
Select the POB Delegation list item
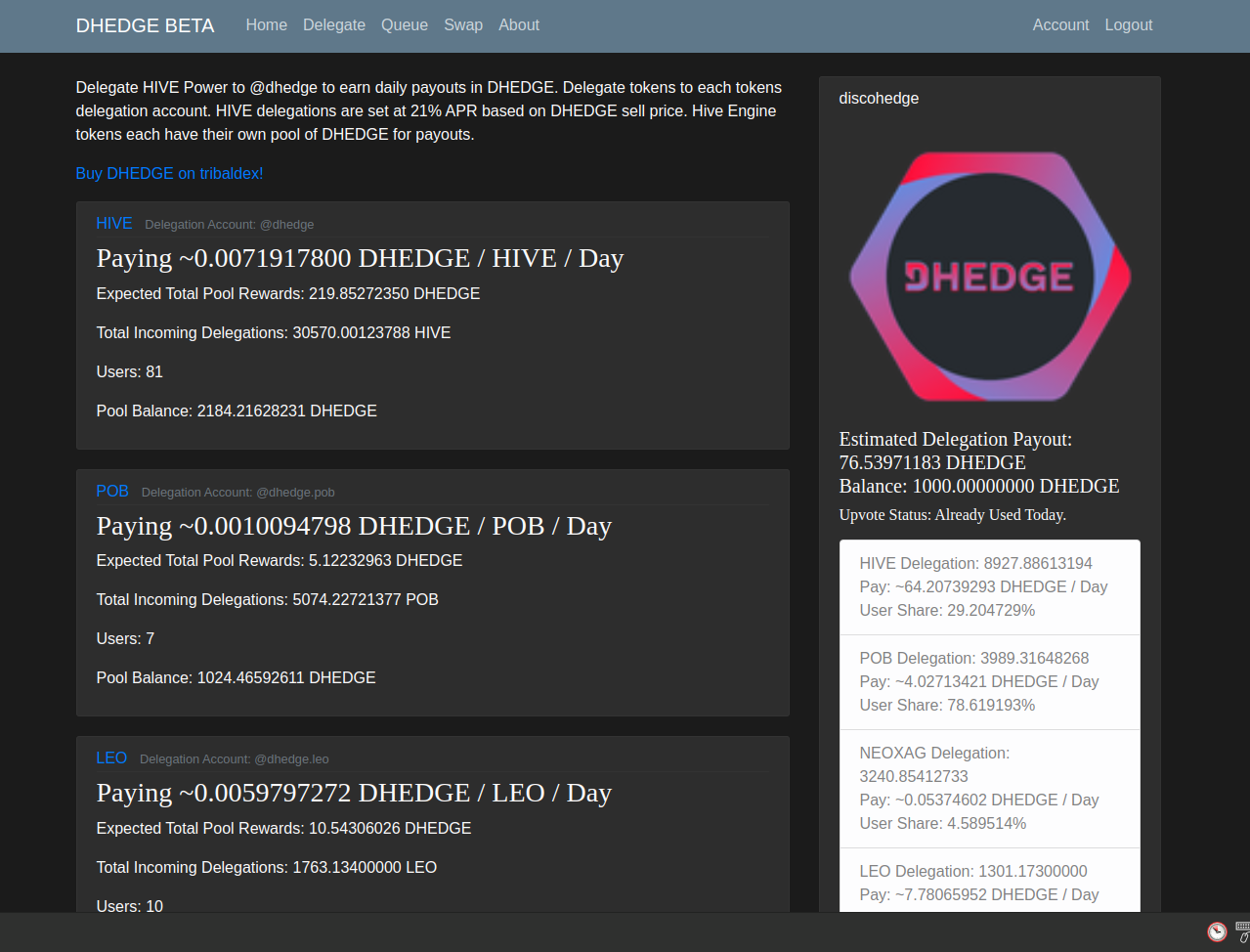click(x=990, y=682)
